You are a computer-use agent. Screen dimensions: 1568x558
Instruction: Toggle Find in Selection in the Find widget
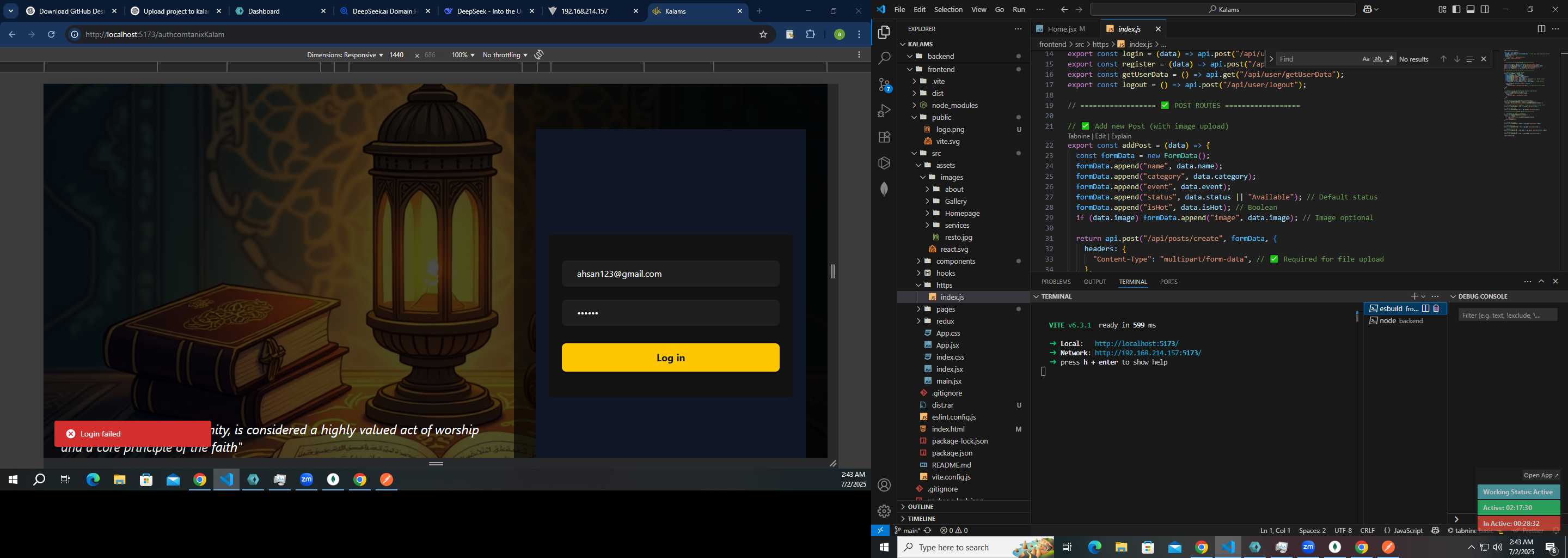click(x=1470, y=59)
